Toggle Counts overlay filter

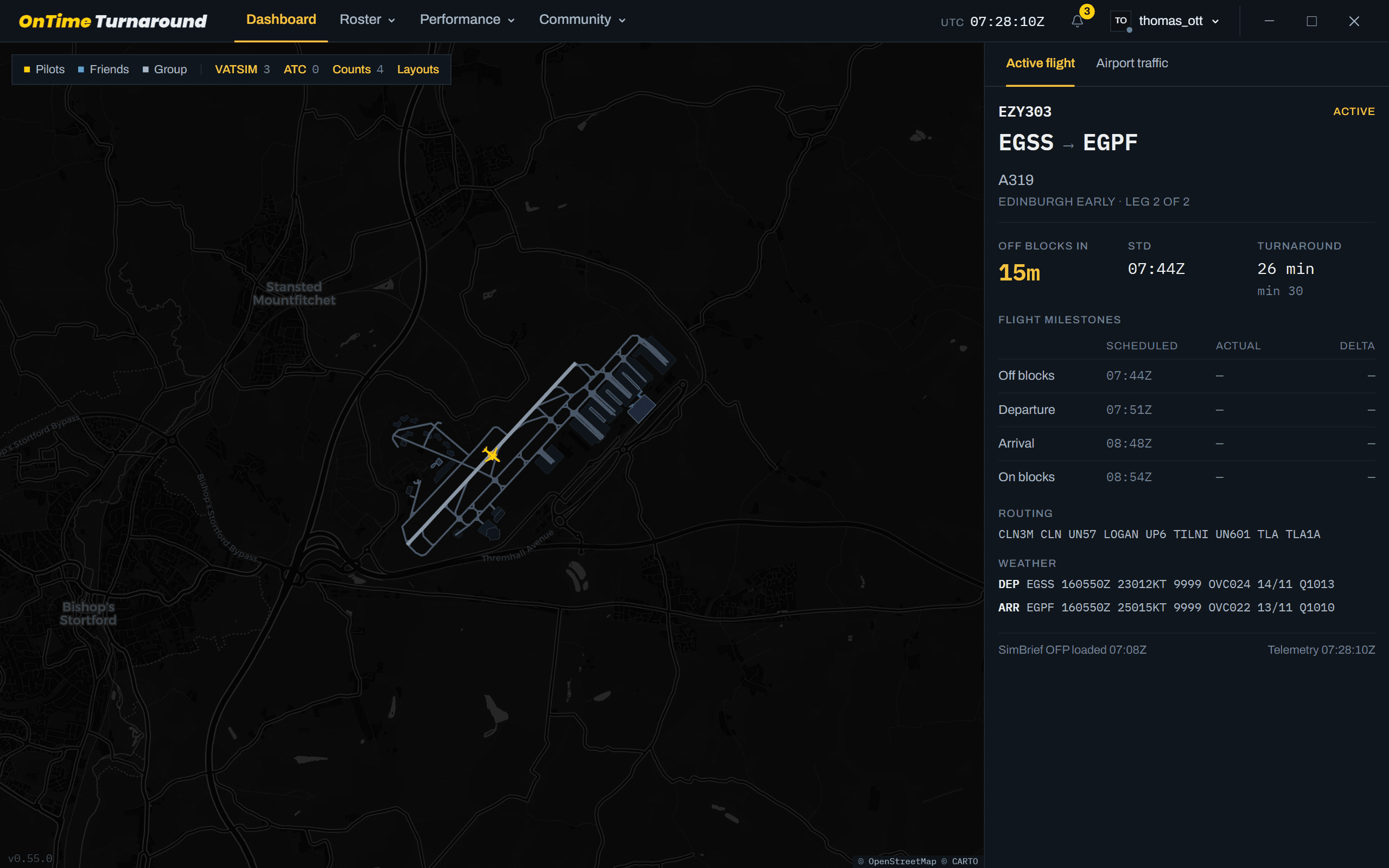tap(358, 69)
